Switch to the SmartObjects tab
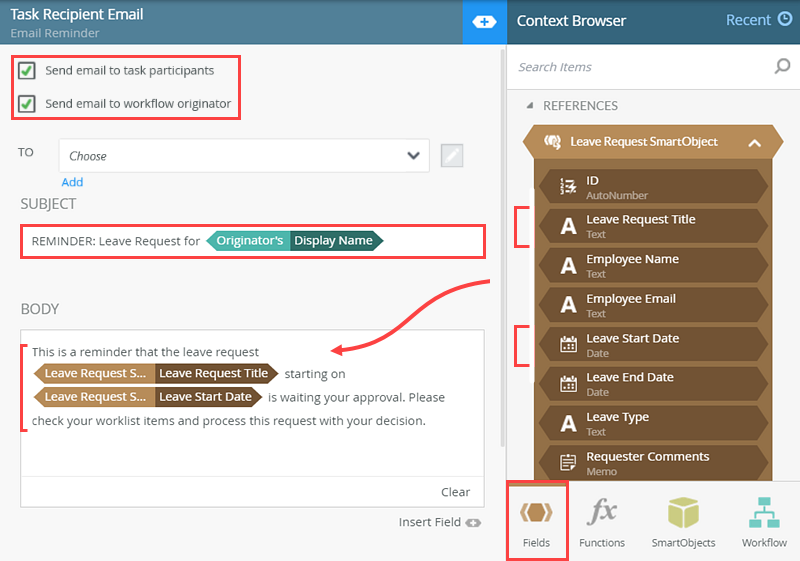 [x=683, y=521]
